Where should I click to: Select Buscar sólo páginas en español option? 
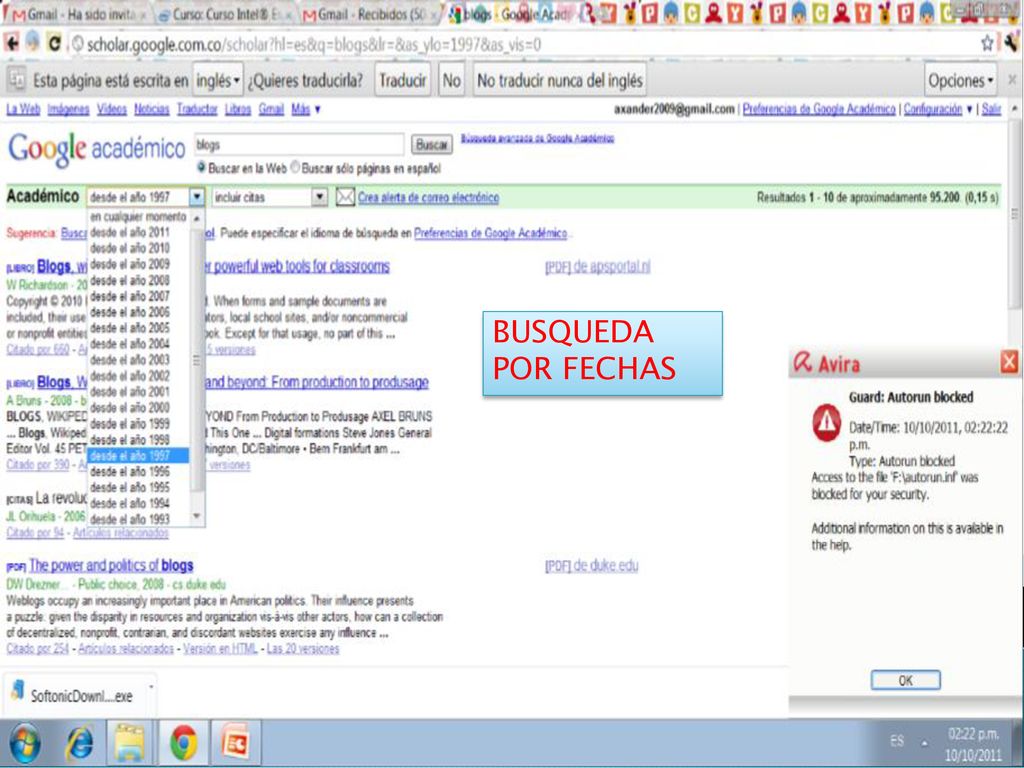pyautogui.click(x=295, y=168)
